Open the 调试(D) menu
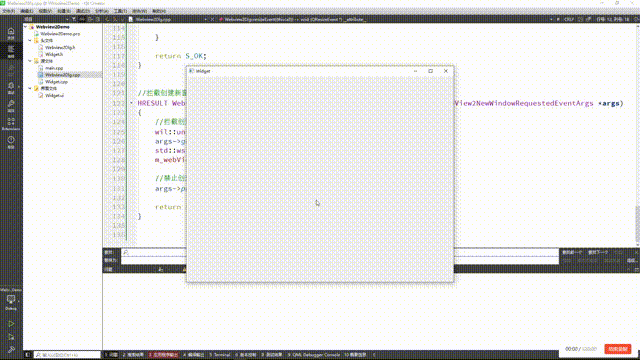 [x=83, y=11]
